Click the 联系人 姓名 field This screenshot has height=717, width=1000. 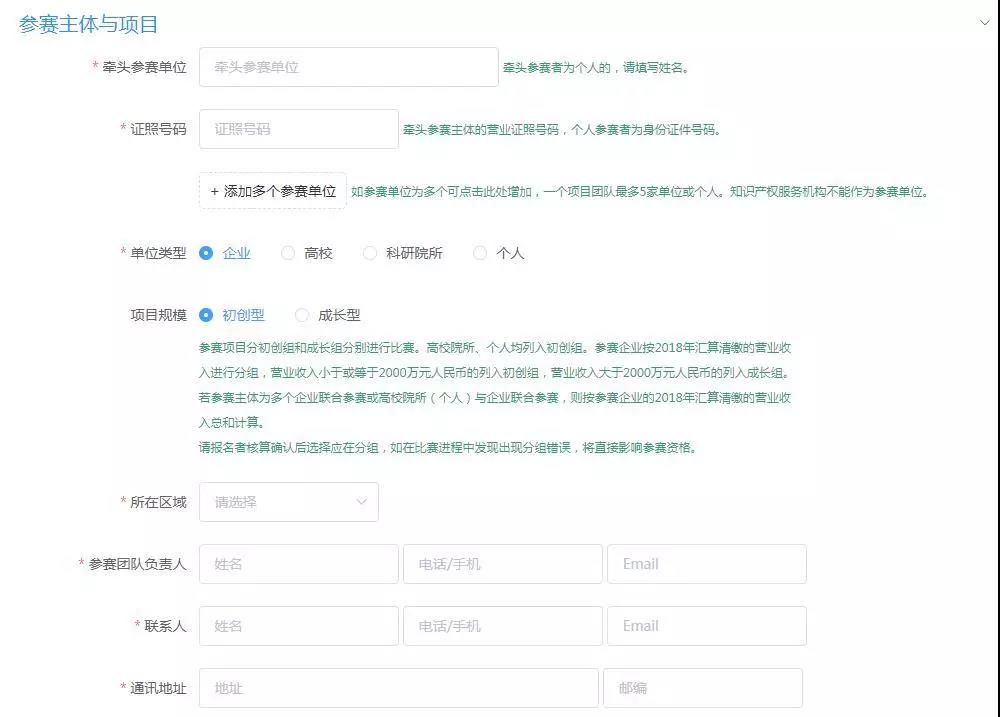(298, 625)
